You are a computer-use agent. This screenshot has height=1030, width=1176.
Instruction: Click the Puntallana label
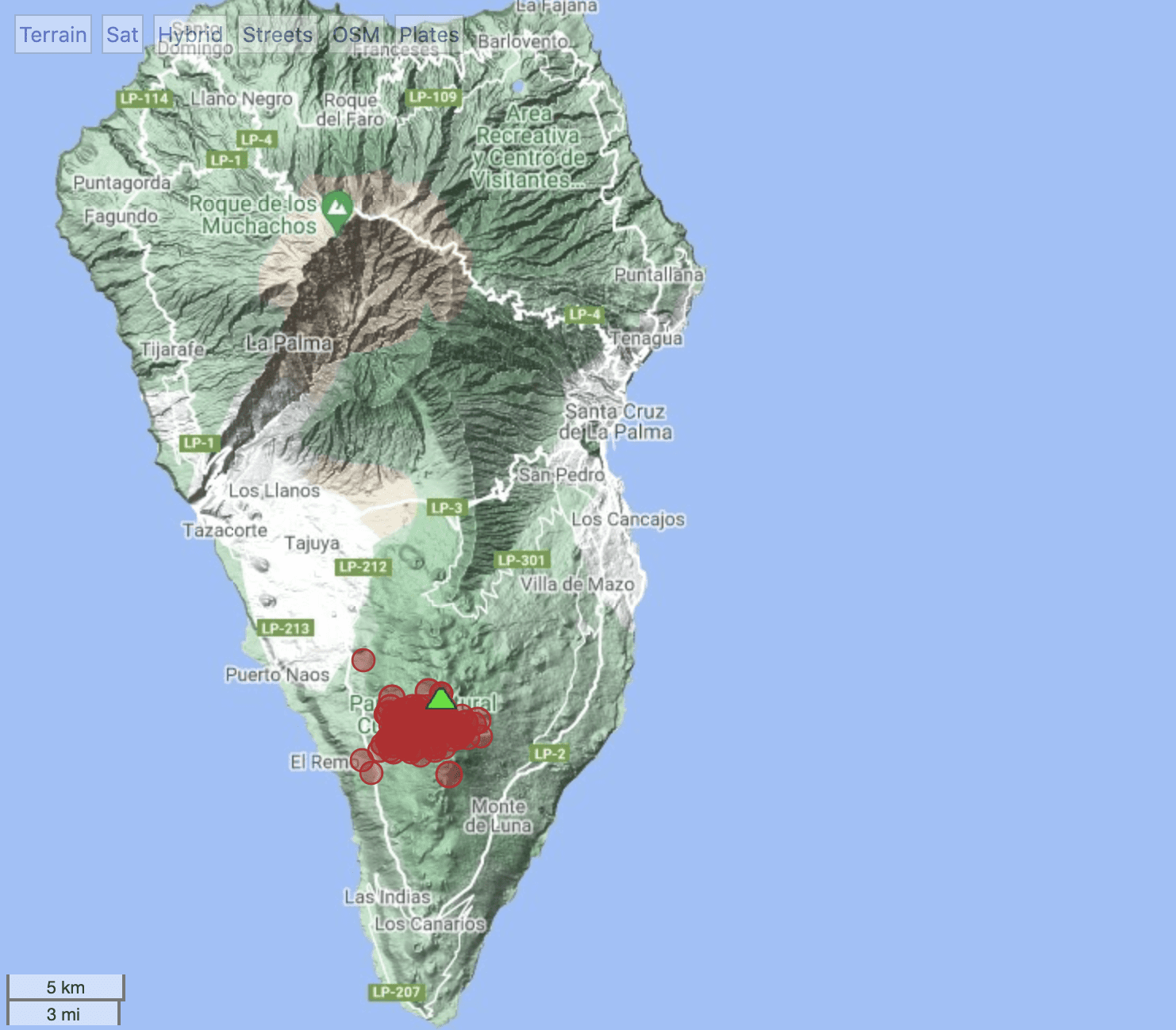pyautogui.click(x=659, y=275)
